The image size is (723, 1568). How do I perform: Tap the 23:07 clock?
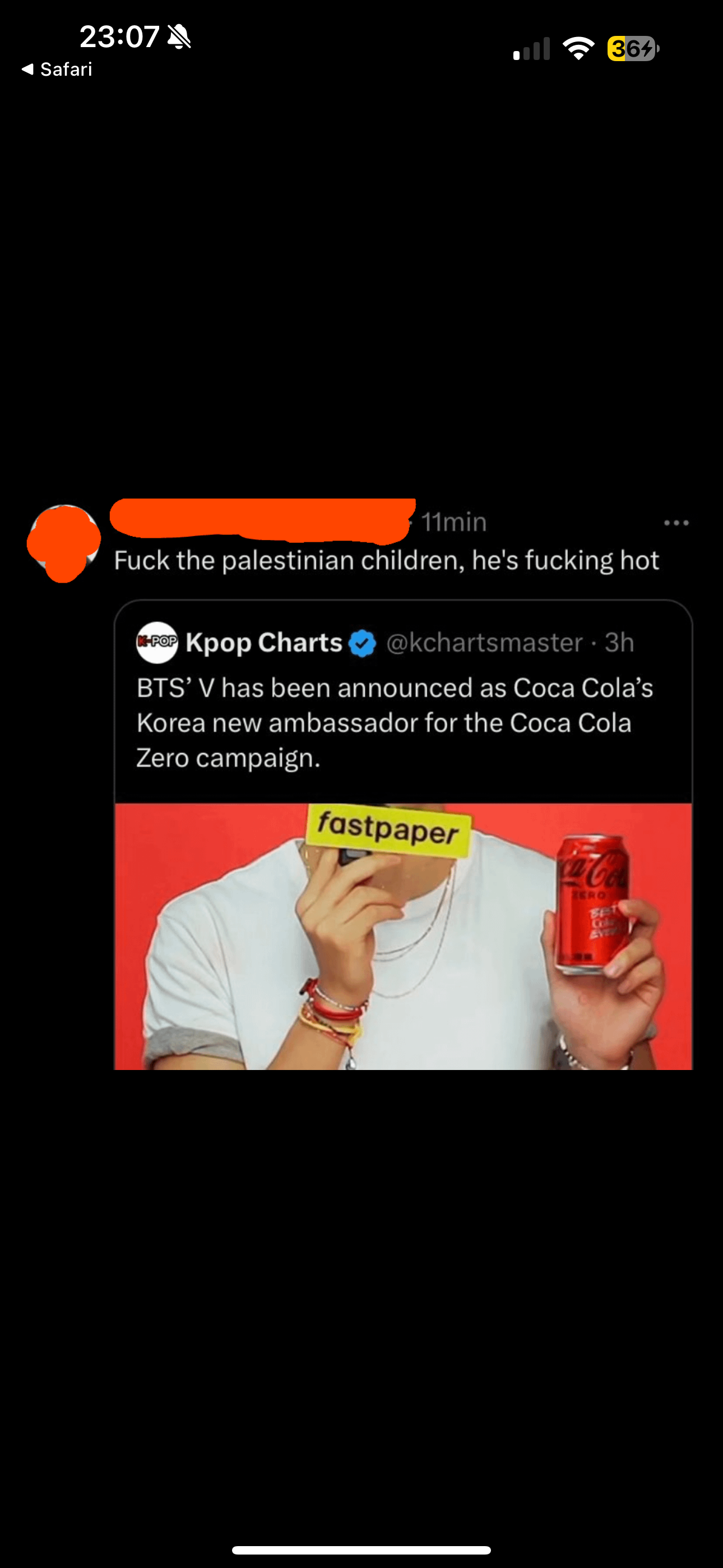click(119, 36)
